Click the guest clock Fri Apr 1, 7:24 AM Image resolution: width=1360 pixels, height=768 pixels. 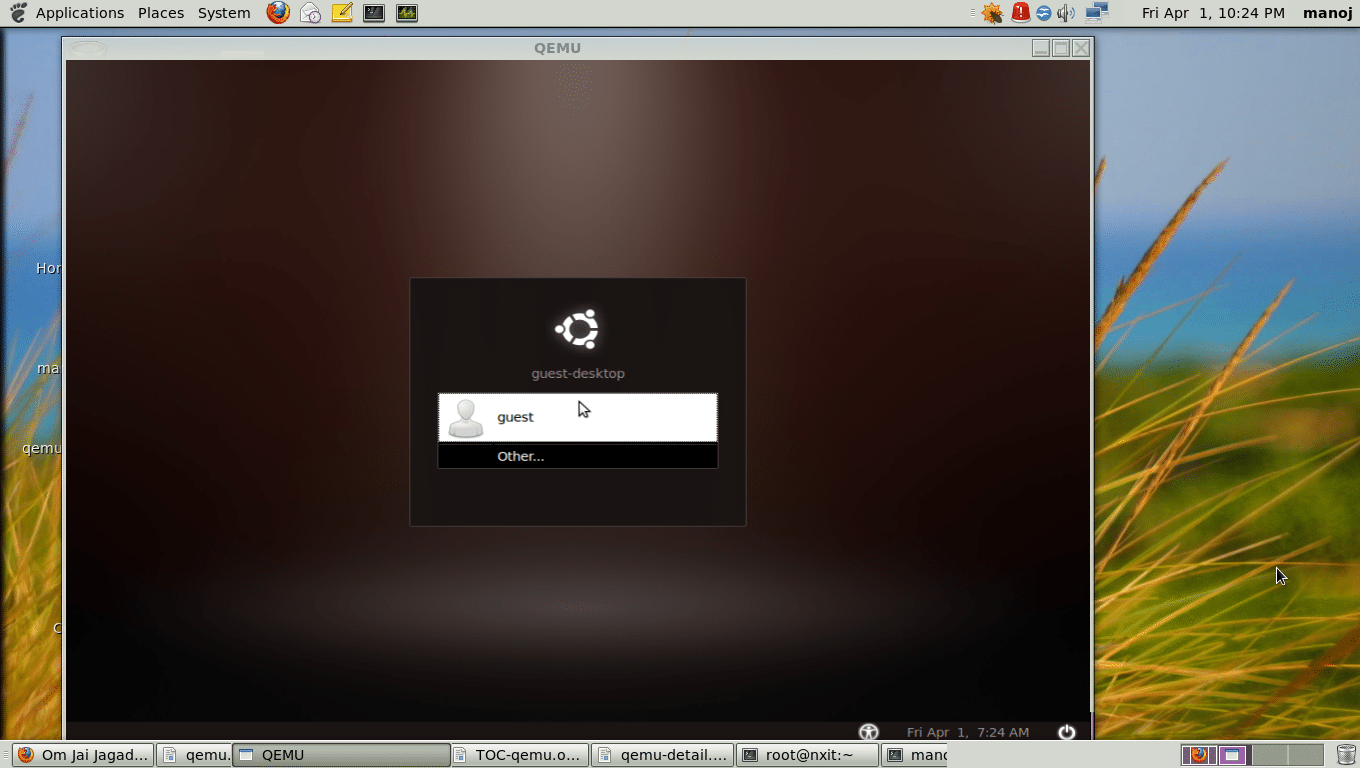968,732
